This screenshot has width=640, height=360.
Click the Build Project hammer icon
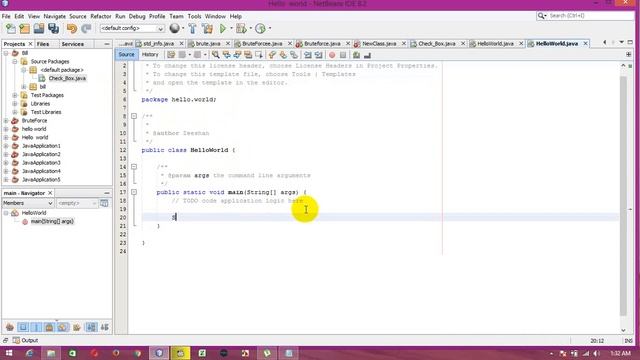[192, 29]
